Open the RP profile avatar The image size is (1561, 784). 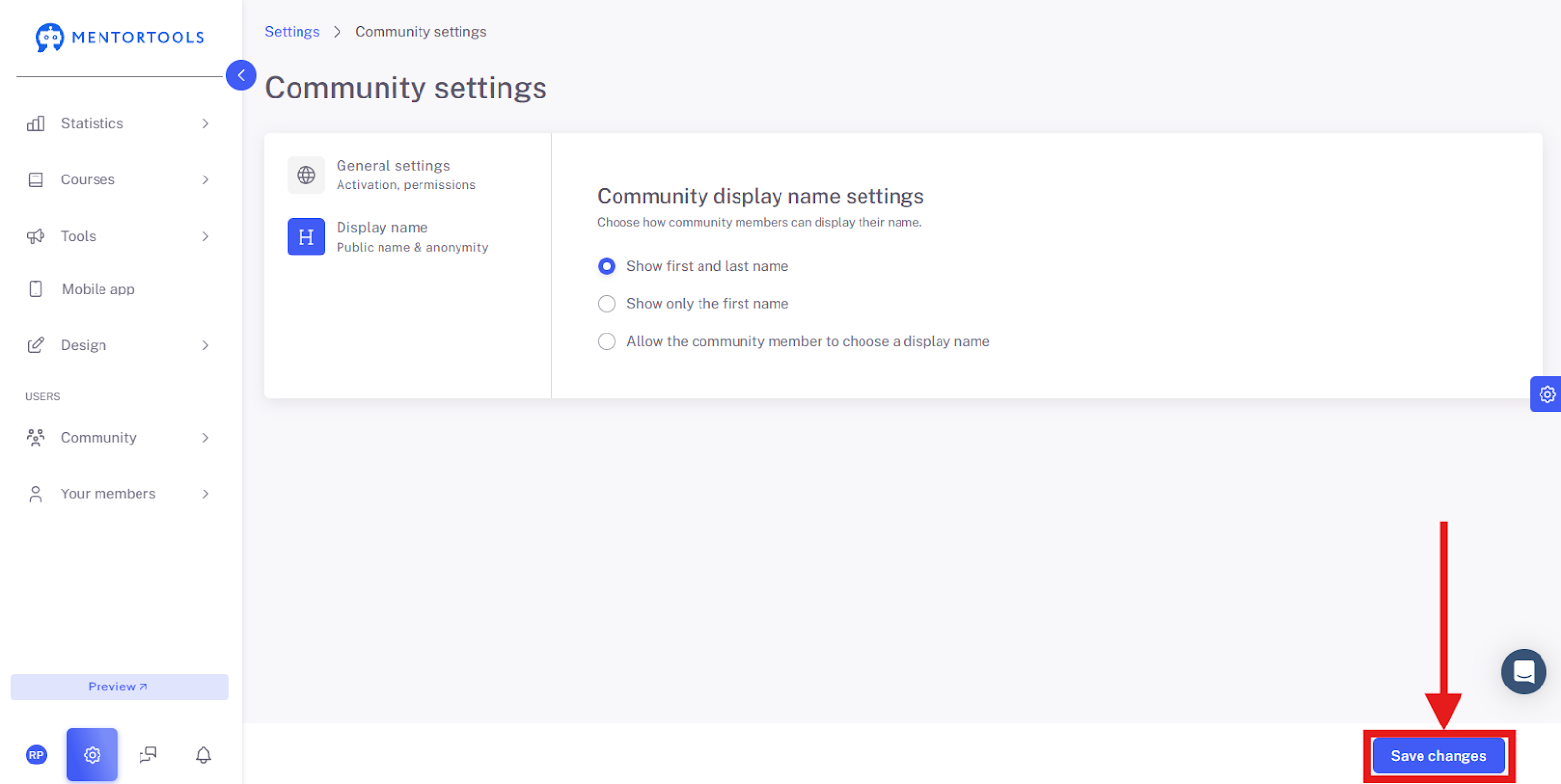pos(36,755)
